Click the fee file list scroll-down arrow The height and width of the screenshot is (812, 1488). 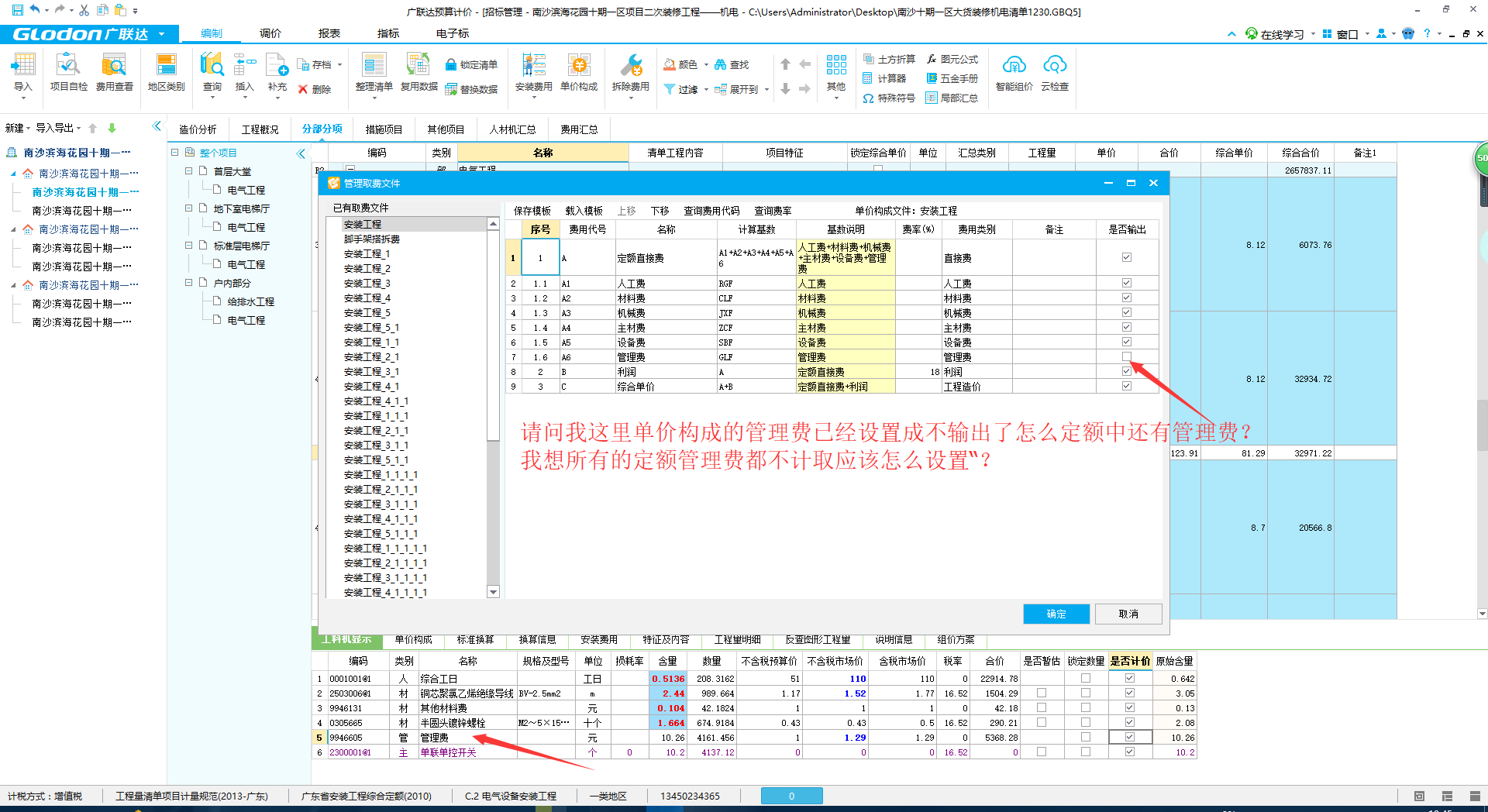pyautogui.click(x=493, y=592)
